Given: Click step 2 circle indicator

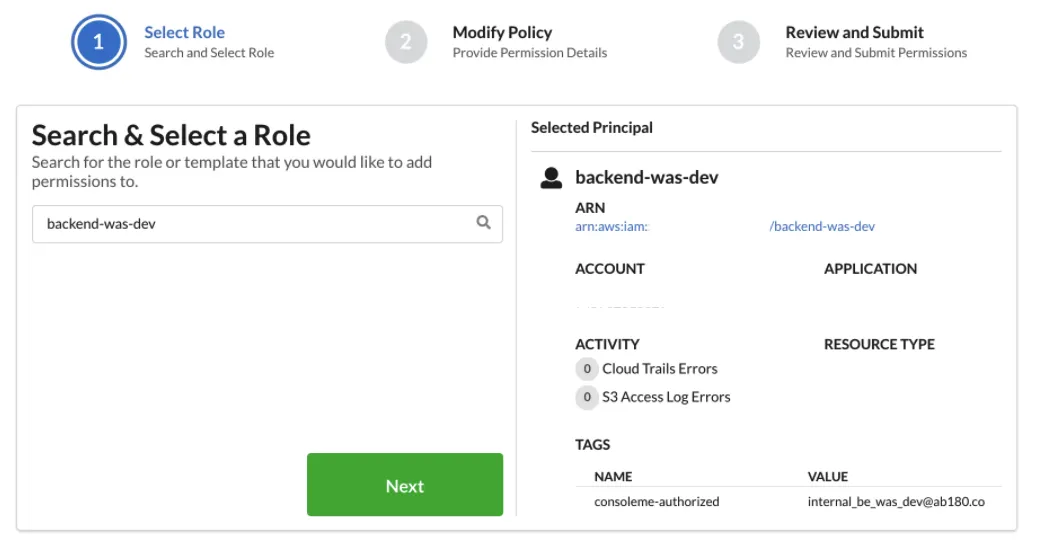Looking at the screenshot, I should pos(406,42).
